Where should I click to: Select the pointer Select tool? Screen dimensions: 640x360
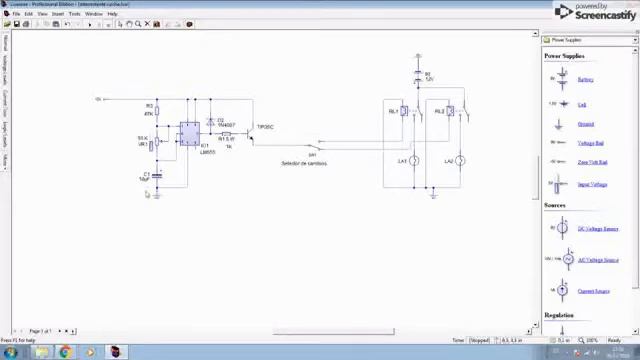pos(120,24)
